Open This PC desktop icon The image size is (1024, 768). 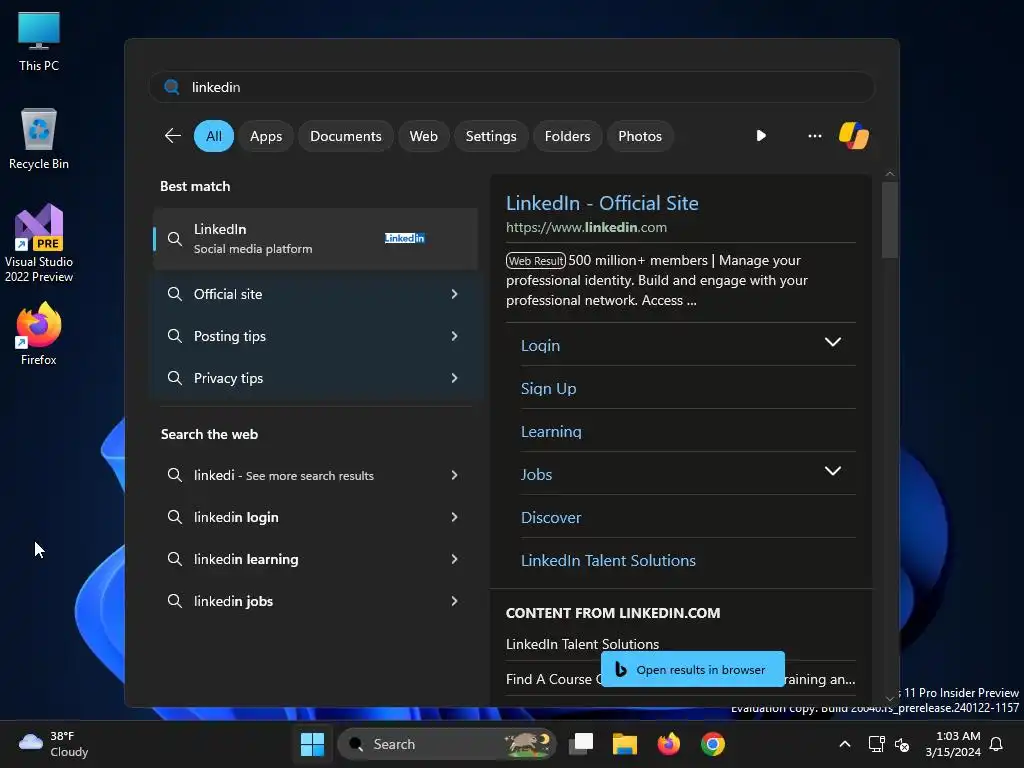[x=39, y=40]
